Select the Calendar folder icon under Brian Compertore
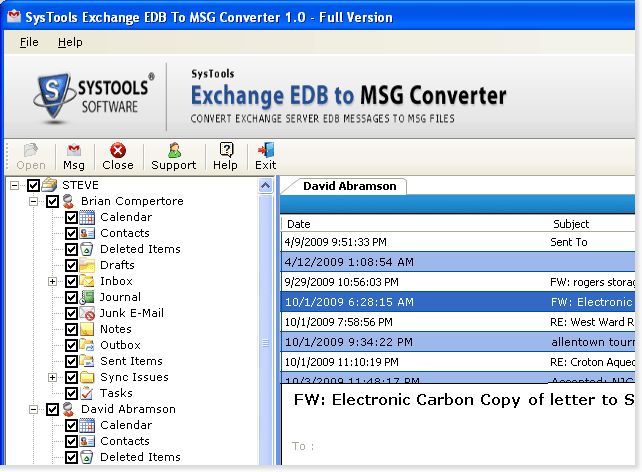This screenshot has height=472, width=642. click(x=88, y=217)
